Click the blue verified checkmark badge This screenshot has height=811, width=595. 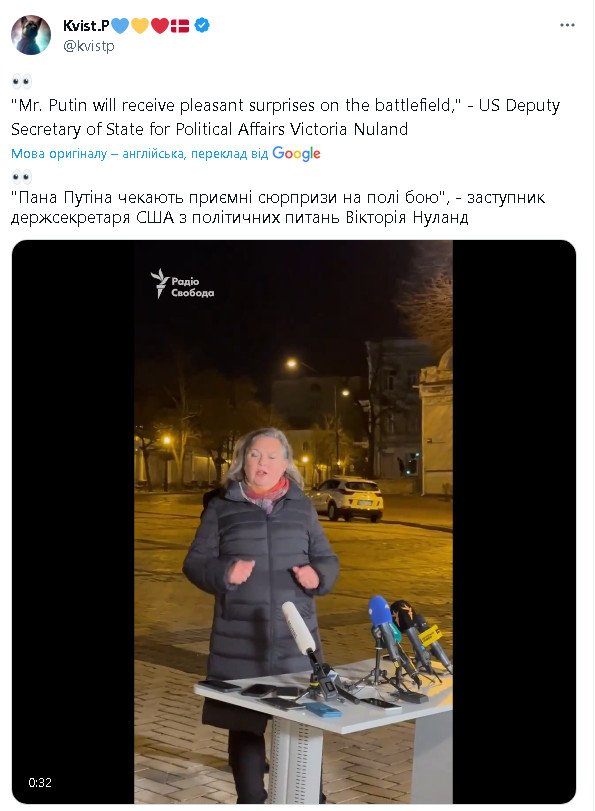(x=202, y=25)
